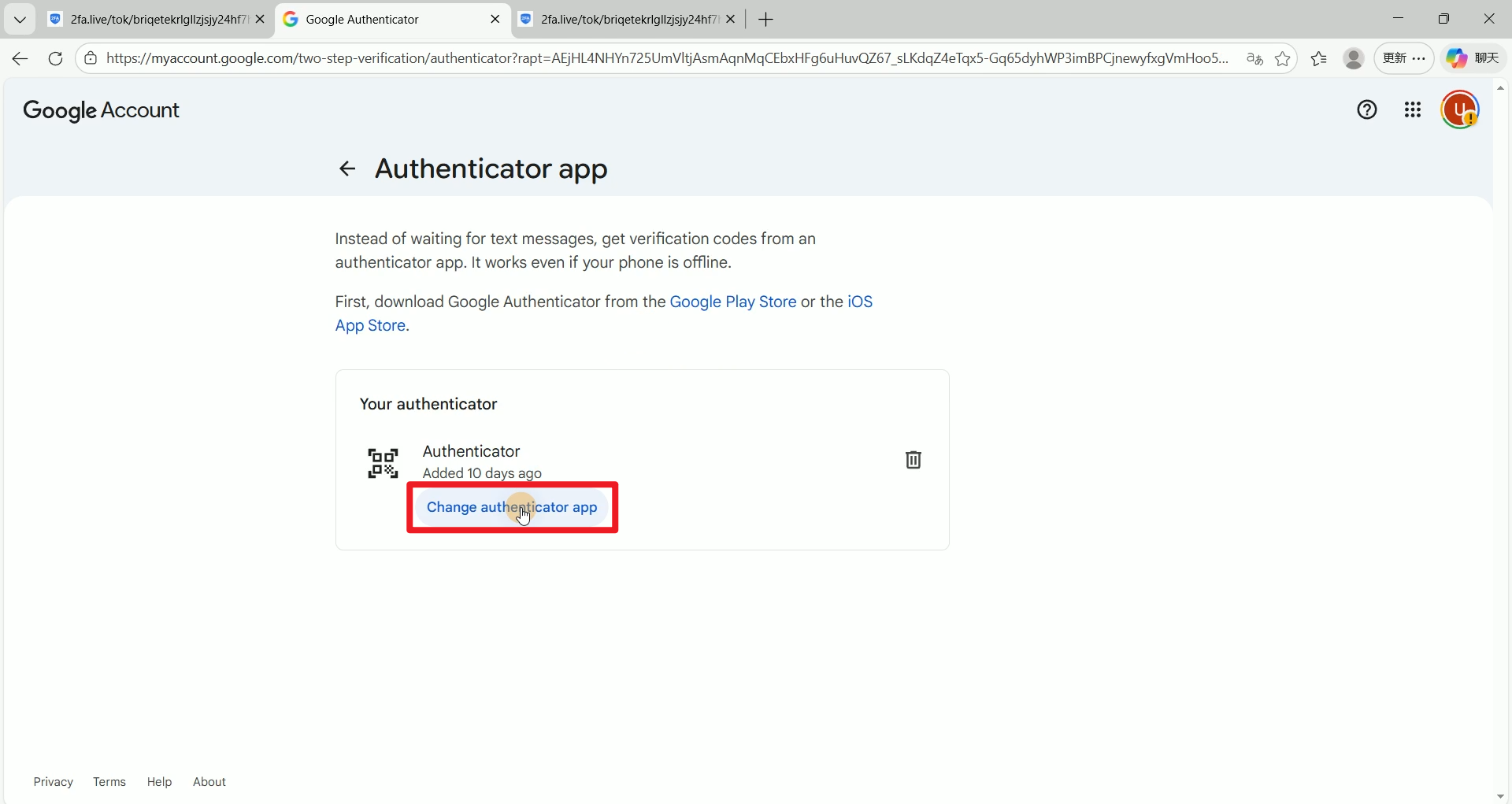This screenshot has height=804, width=1512.
Task: View site information via the lock icon
Action: (91, 59)
